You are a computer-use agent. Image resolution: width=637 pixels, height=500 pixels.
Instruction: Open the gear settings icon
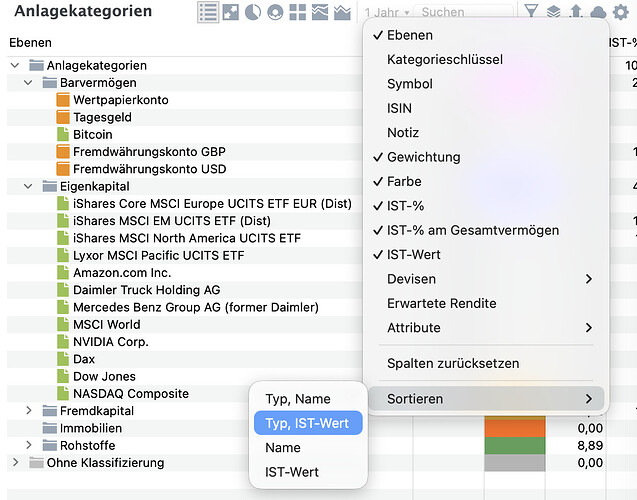[621, 12]
